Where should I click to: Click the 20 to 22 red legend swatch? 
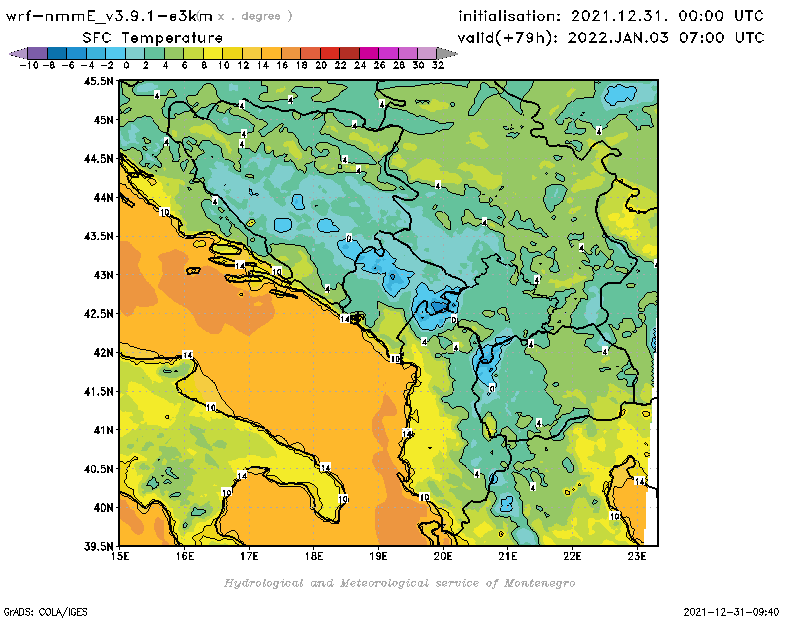point(330,53)
